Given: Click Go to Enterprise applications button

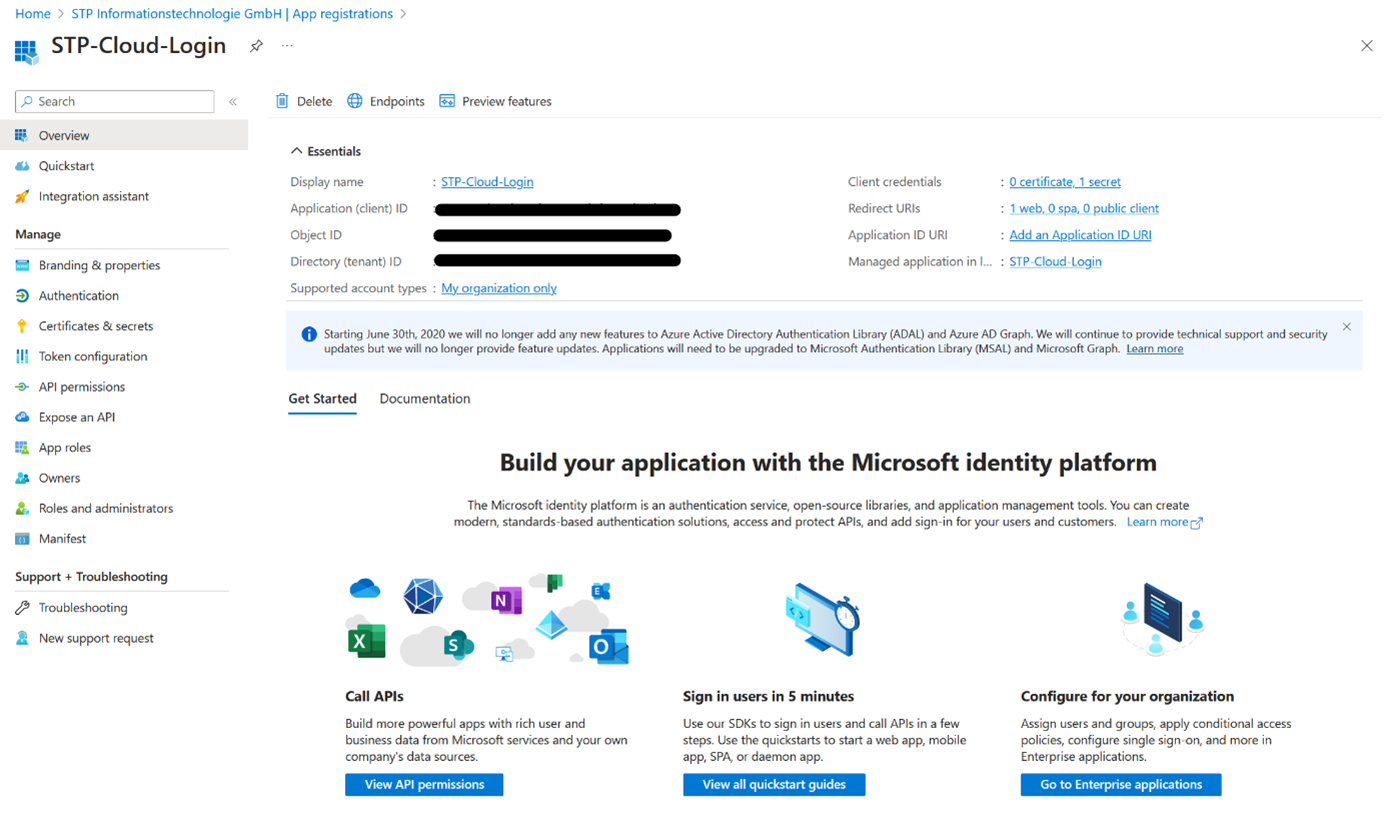Looking at the screenshot, I should click(x=1121, y=785).
